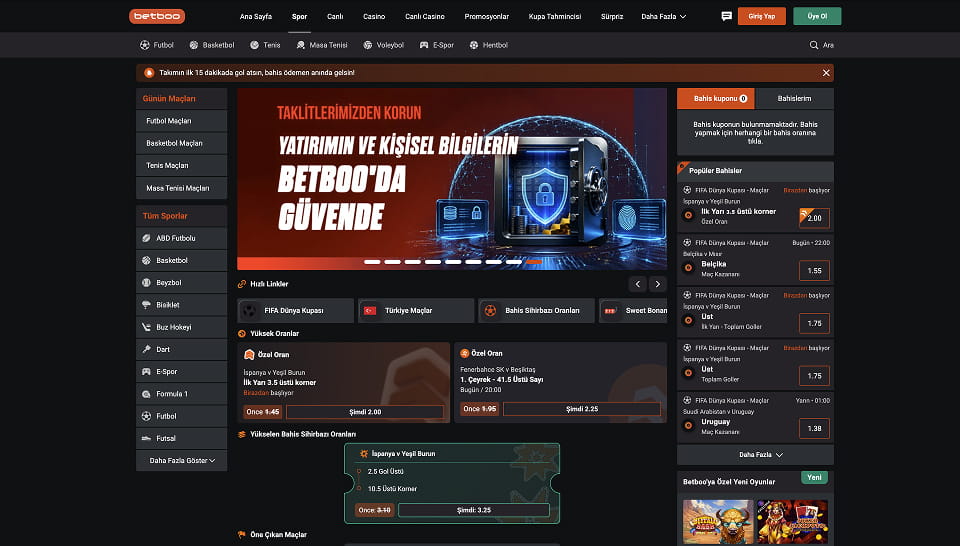The height and width of the screenshot is (546, 960).
Task: Click the Ara search field
Action: click(822, 45)
